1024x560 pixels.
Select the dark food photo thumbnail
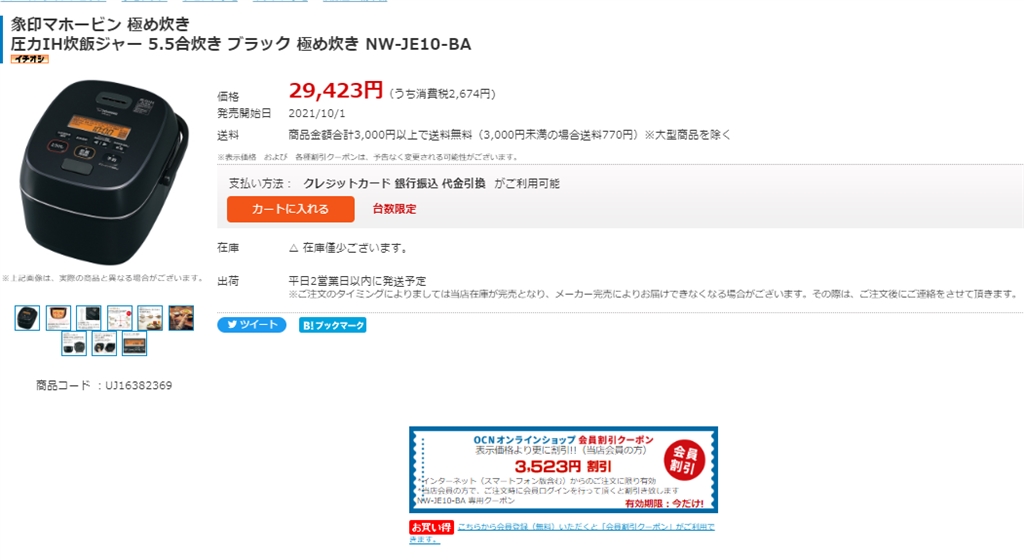[181, 318]
